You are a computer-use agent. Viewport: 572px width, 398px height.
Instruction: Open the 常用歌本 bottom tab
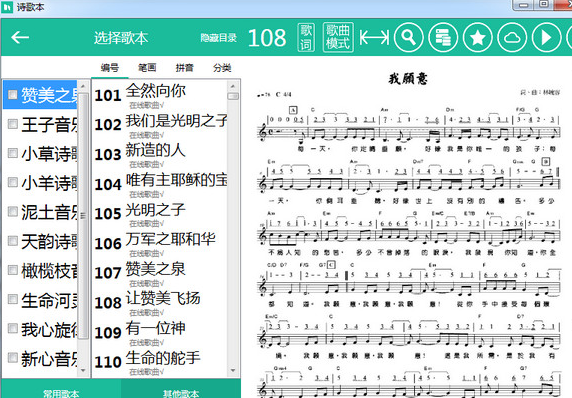tap(61, 389)
